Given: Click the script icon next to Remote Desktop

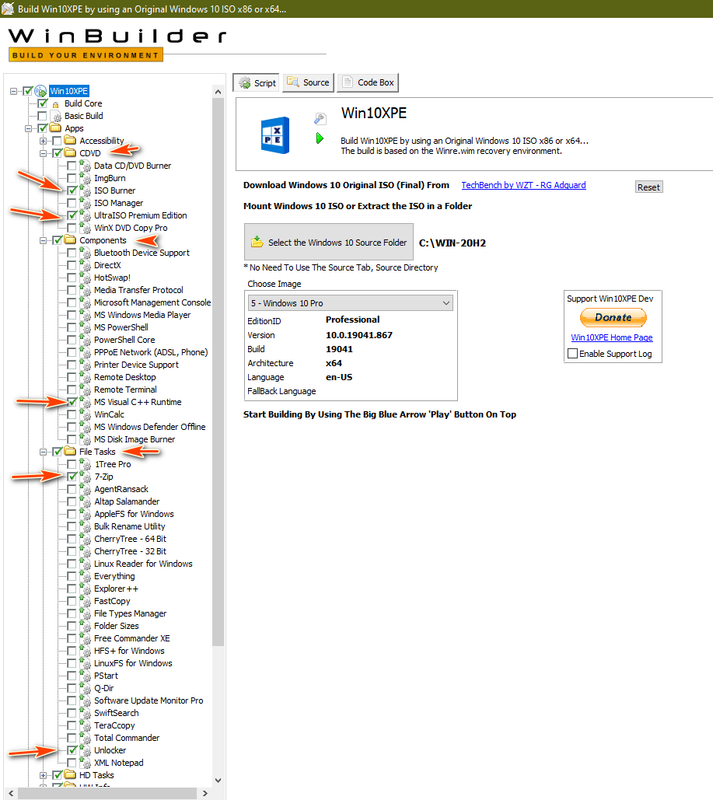Looking at the screenshot, I should [85, 377].
